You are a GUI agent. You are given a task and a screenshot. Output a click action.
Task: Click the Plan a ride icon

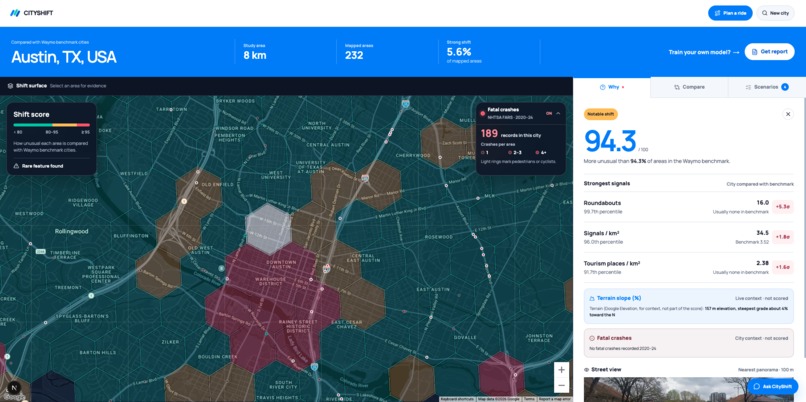tap(718, 13)
